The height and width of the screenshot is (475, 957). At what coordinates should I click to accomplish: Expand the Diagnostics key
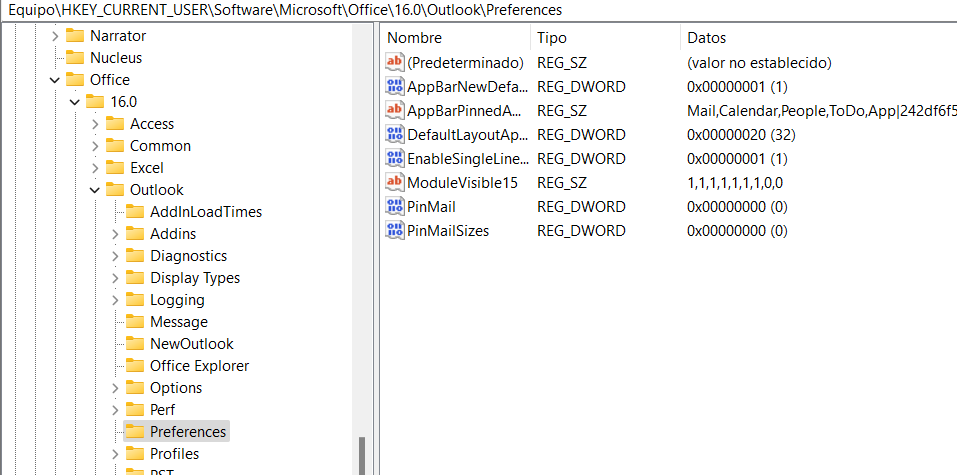pos(115,256)
